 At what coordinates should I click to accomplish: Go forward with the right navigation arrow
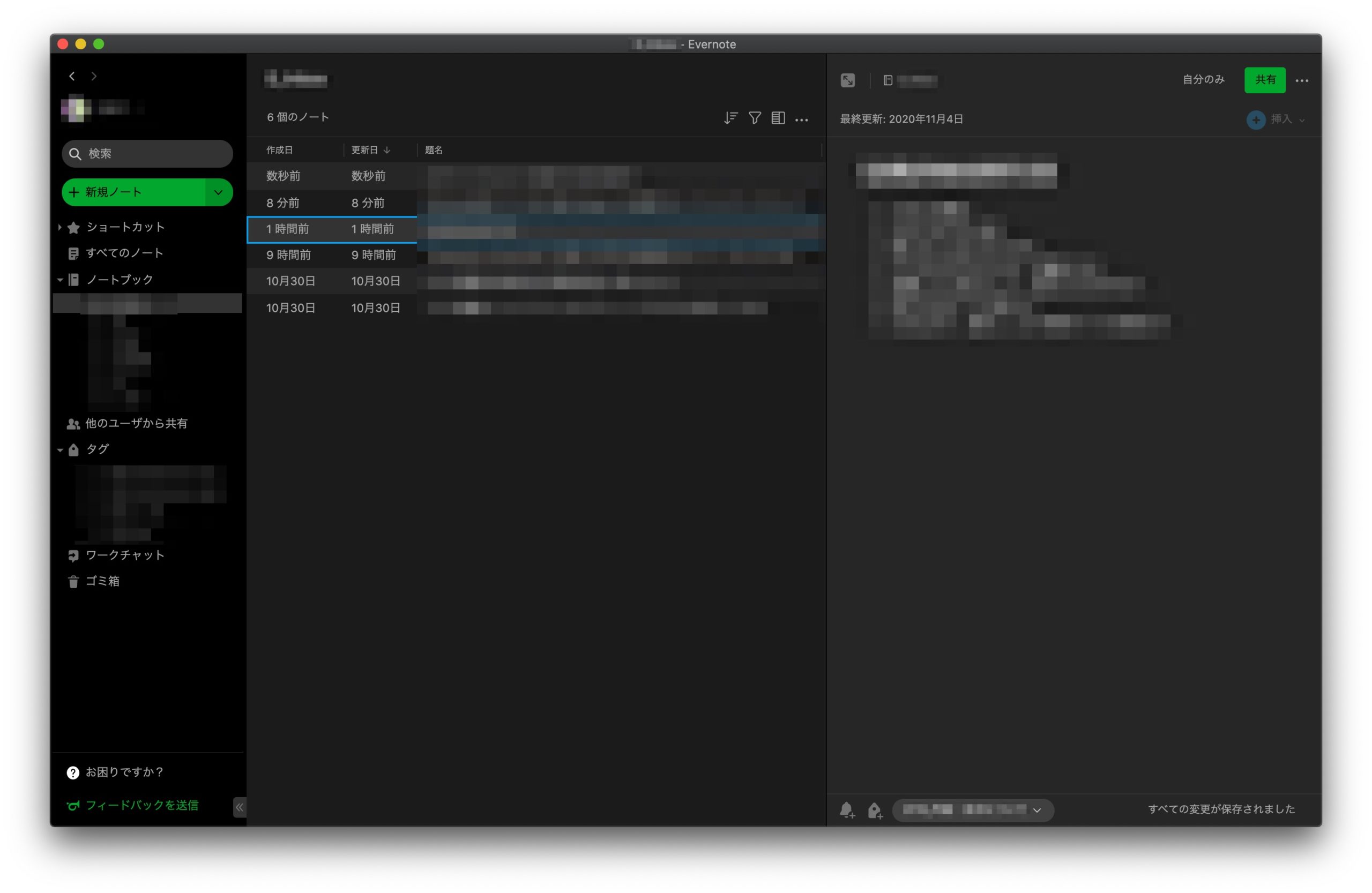(94, 76)
